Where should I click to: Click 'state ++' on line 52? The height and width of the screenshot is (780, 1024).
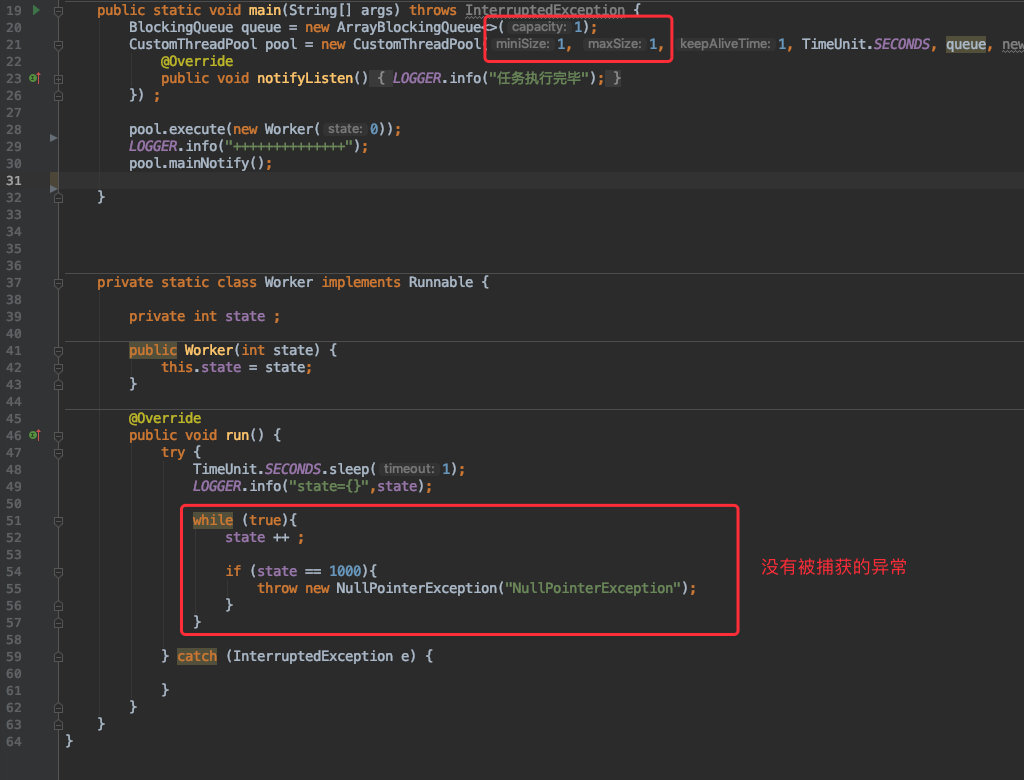coord(257,537)
